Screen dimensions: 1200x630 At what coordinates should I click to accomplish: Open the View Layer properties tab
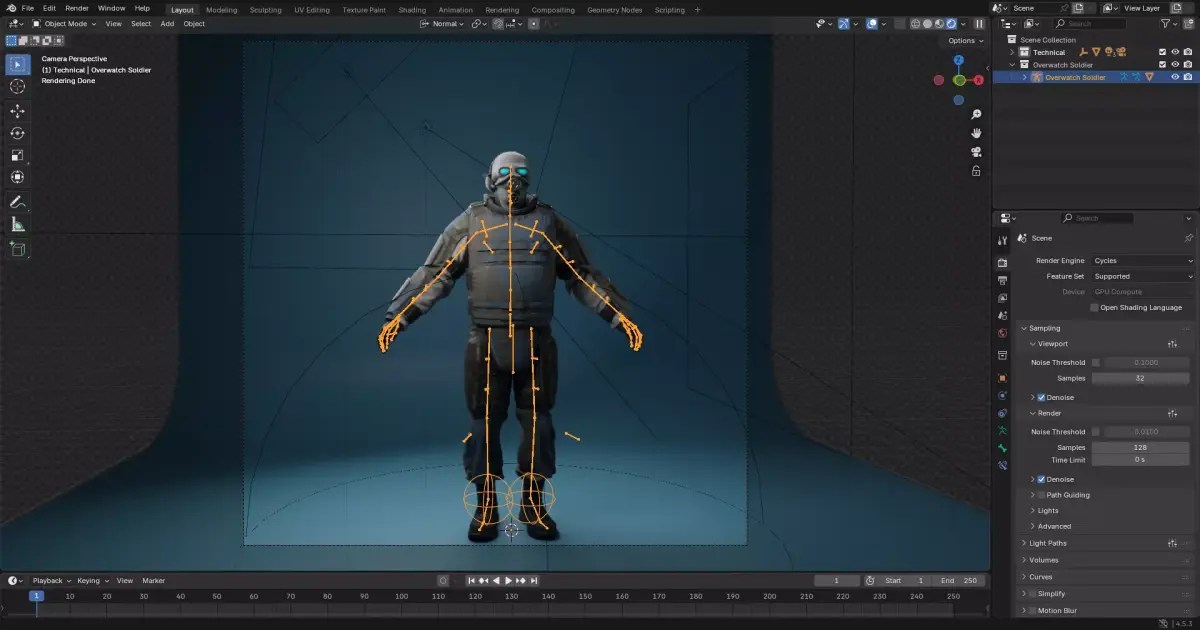[1002, 298]
